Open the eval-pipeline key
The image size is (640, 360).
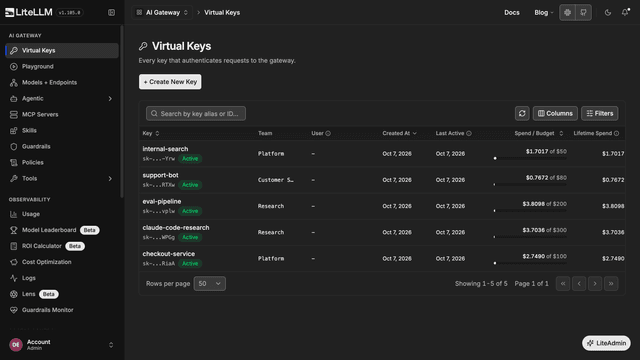(162, 201)
